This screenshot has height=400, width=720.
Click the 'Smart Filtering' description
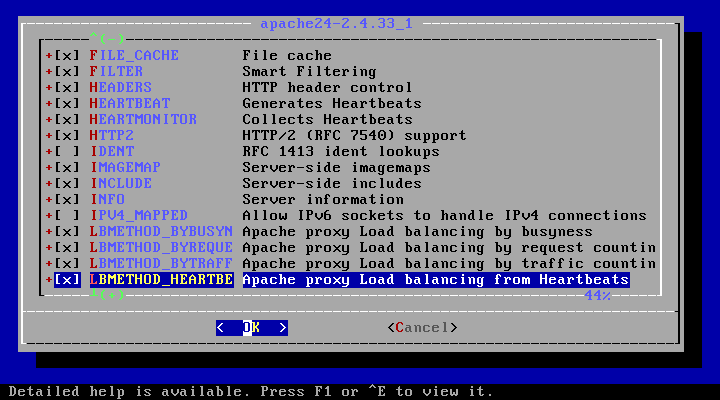coord(309,72)
